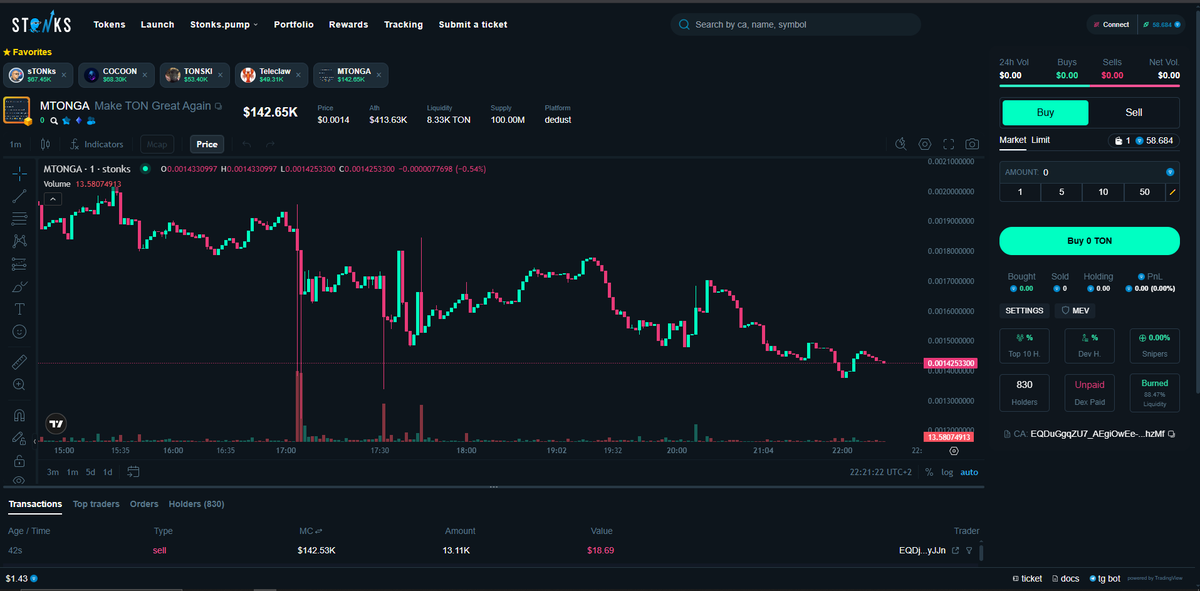Open the Teleclaw favorite token

[x=270, y=75]
